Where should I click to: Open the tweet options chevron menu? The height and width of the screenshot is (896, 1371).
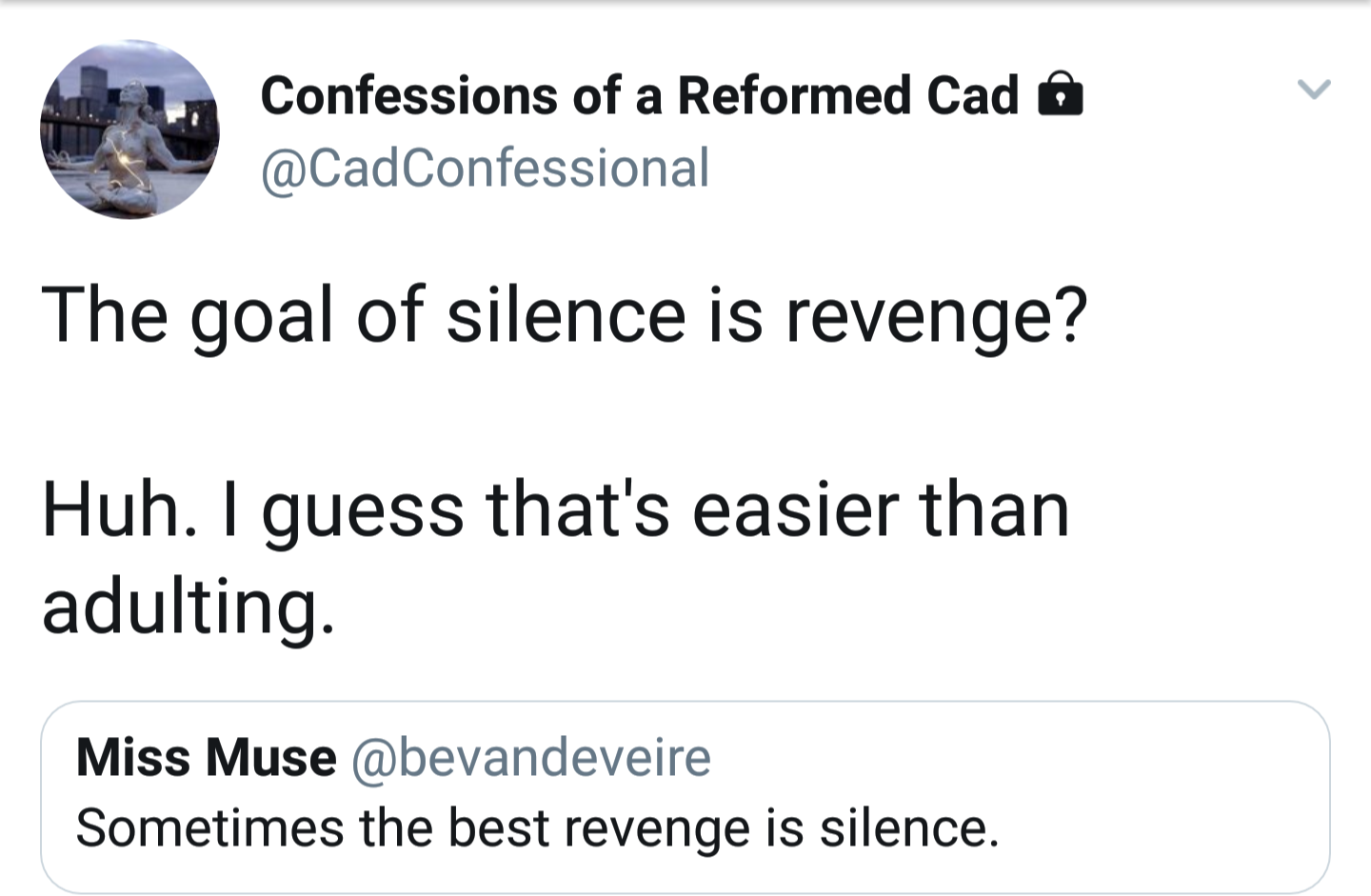(1314, 90)
